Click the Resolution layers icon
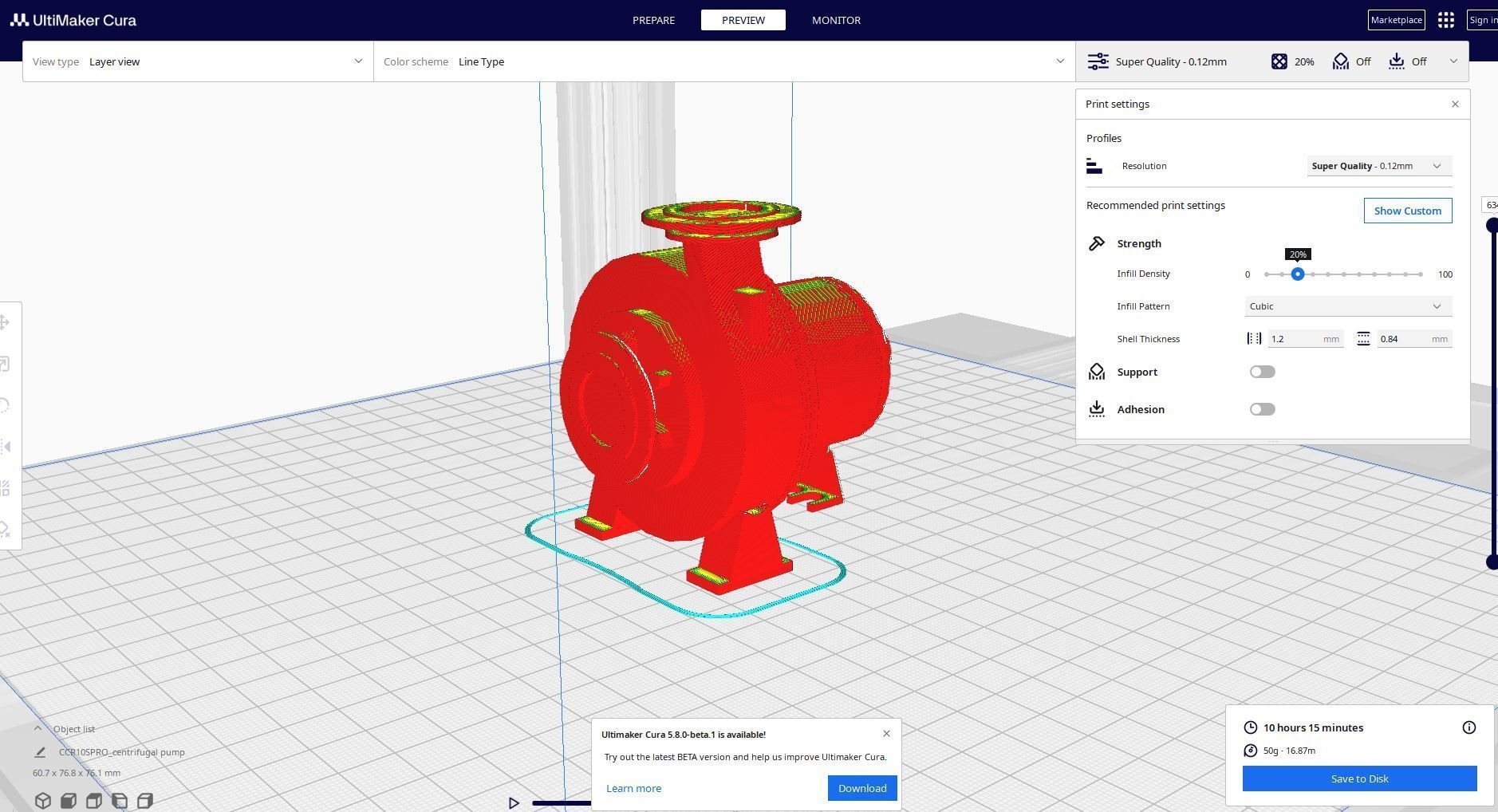 click(1094, 166)
